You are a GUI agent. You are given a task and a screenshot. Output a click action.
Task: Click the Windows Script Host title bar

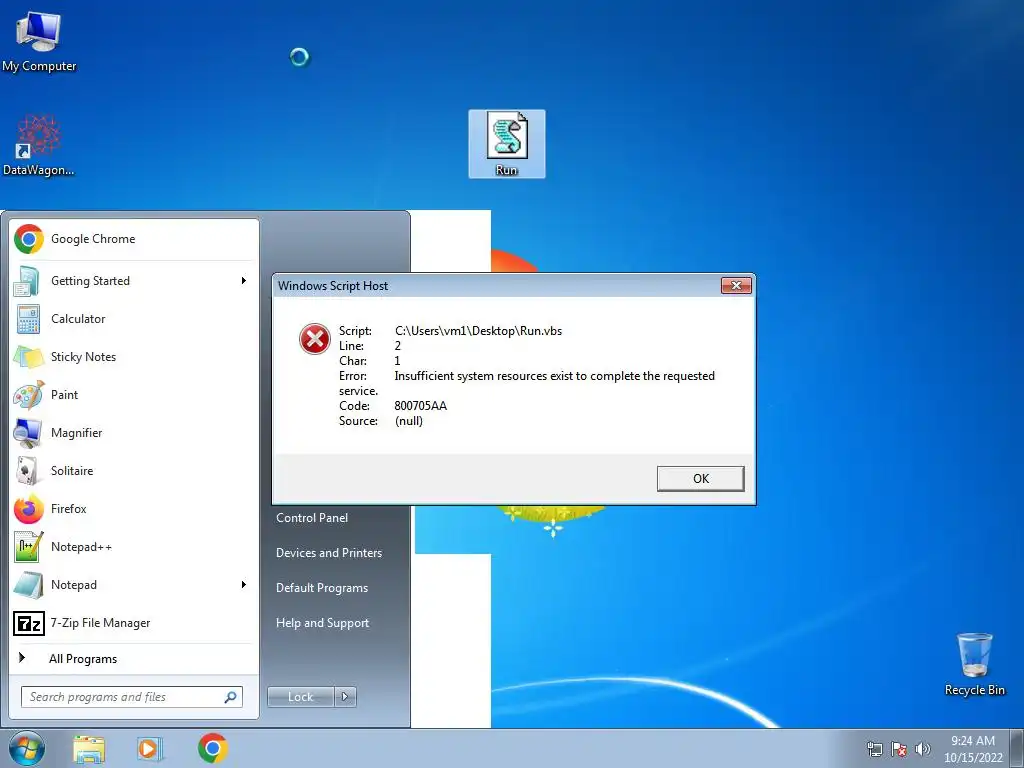[x=496, y=285]
